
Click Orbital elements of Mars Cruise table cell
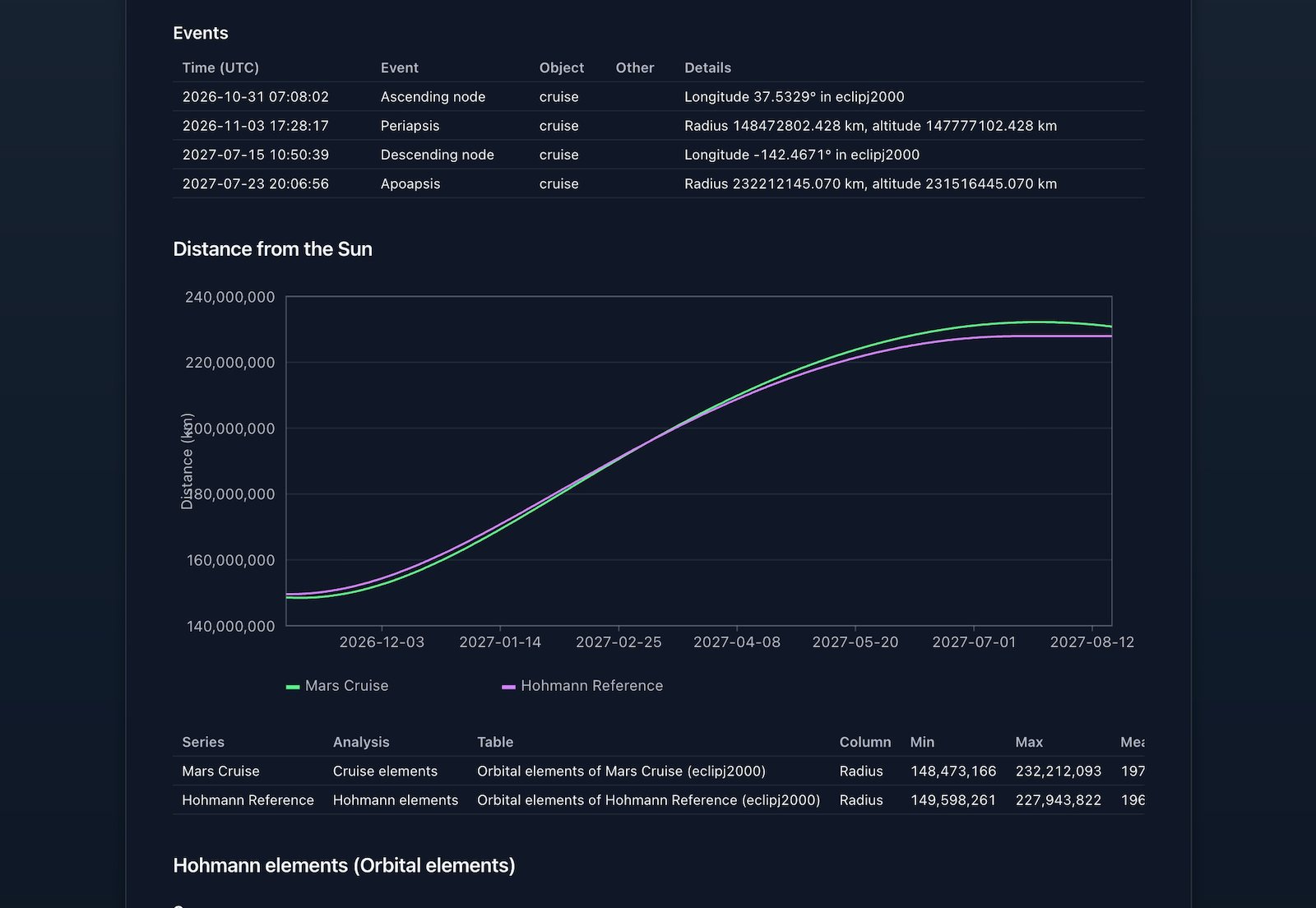(621, 771)
